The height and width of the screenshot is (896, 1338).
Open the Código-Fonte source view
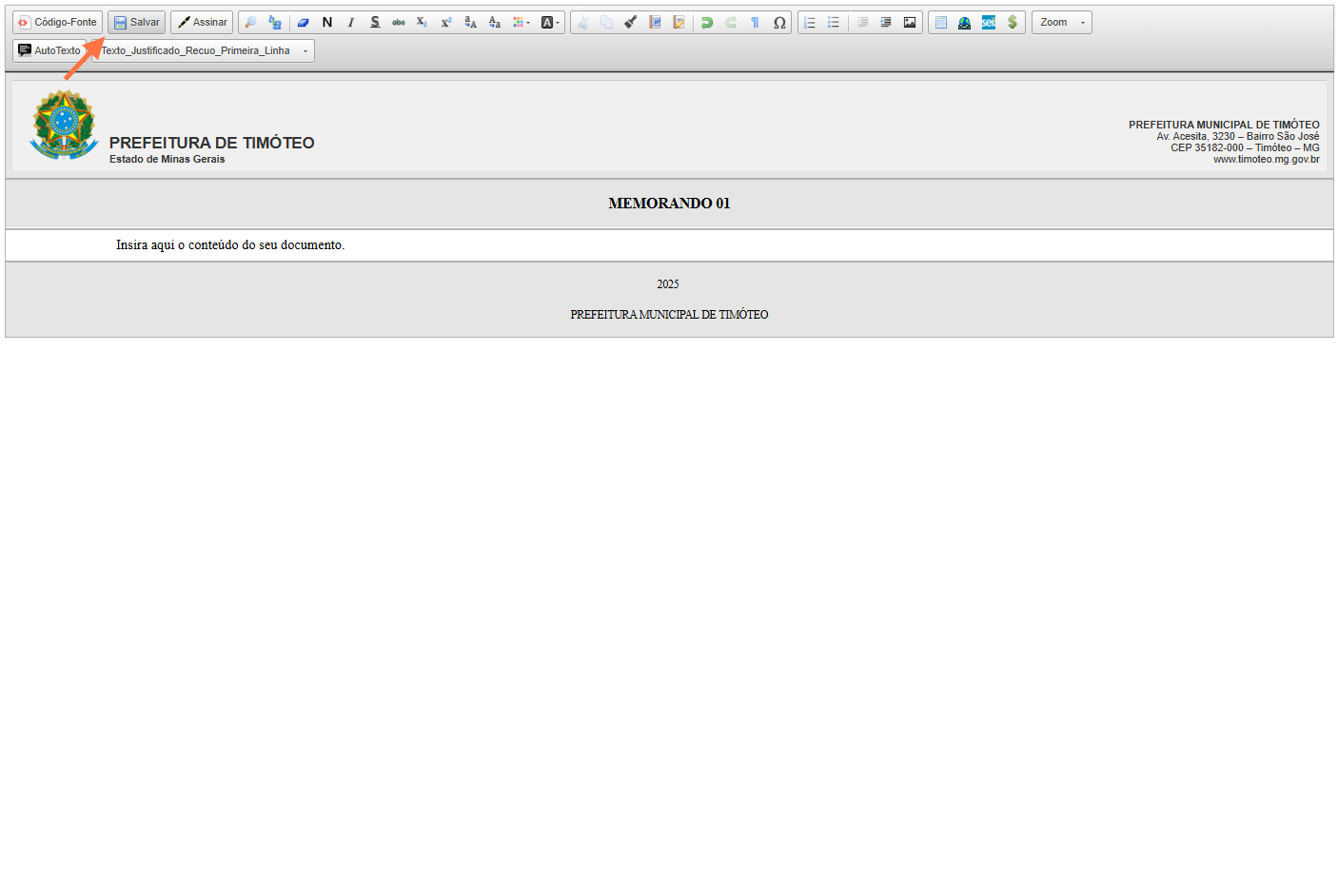[x=57, y=22]
